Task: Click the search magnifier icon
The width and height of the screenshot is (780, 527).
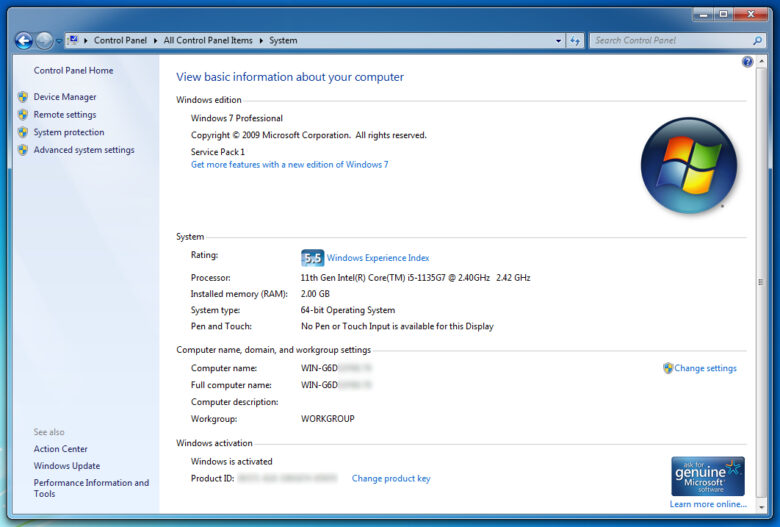Action: click(758, 41)
